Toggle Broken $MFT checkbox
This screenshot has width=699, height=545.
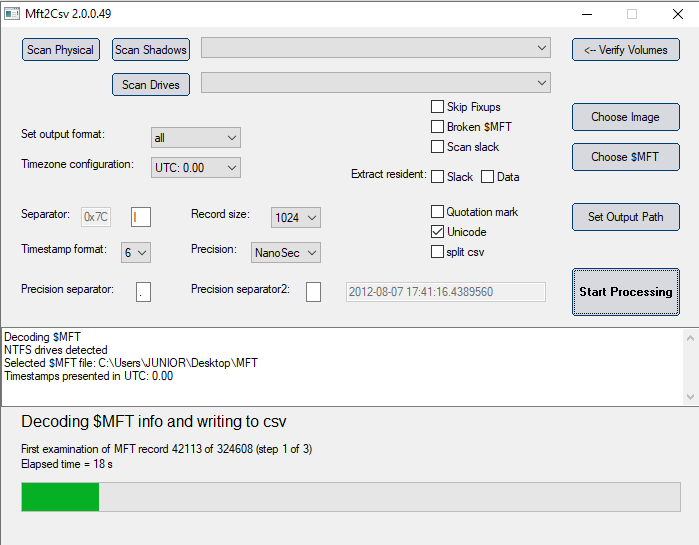pos(438,127)
